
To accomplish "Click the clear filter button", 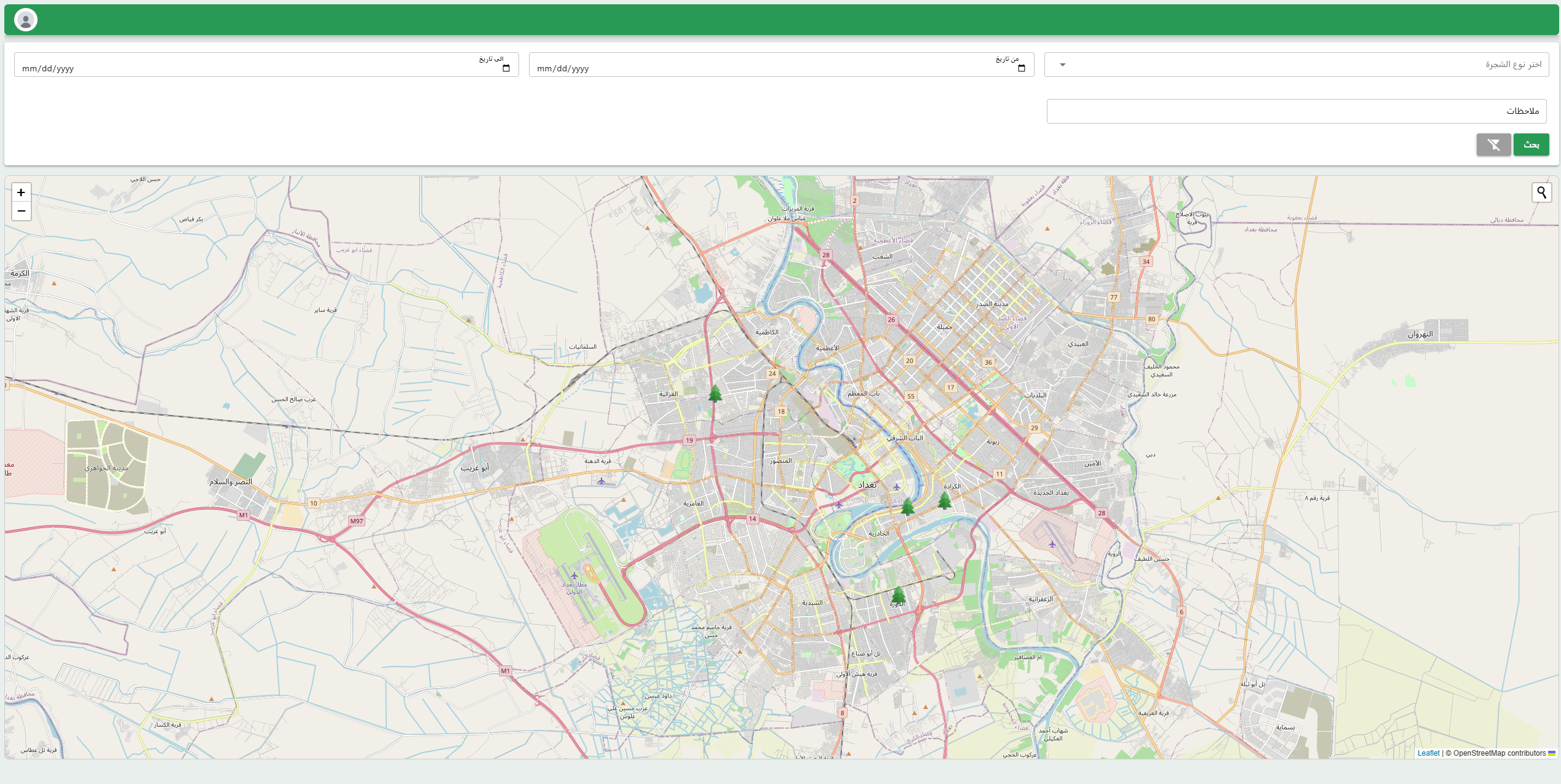I will 1493,145.
